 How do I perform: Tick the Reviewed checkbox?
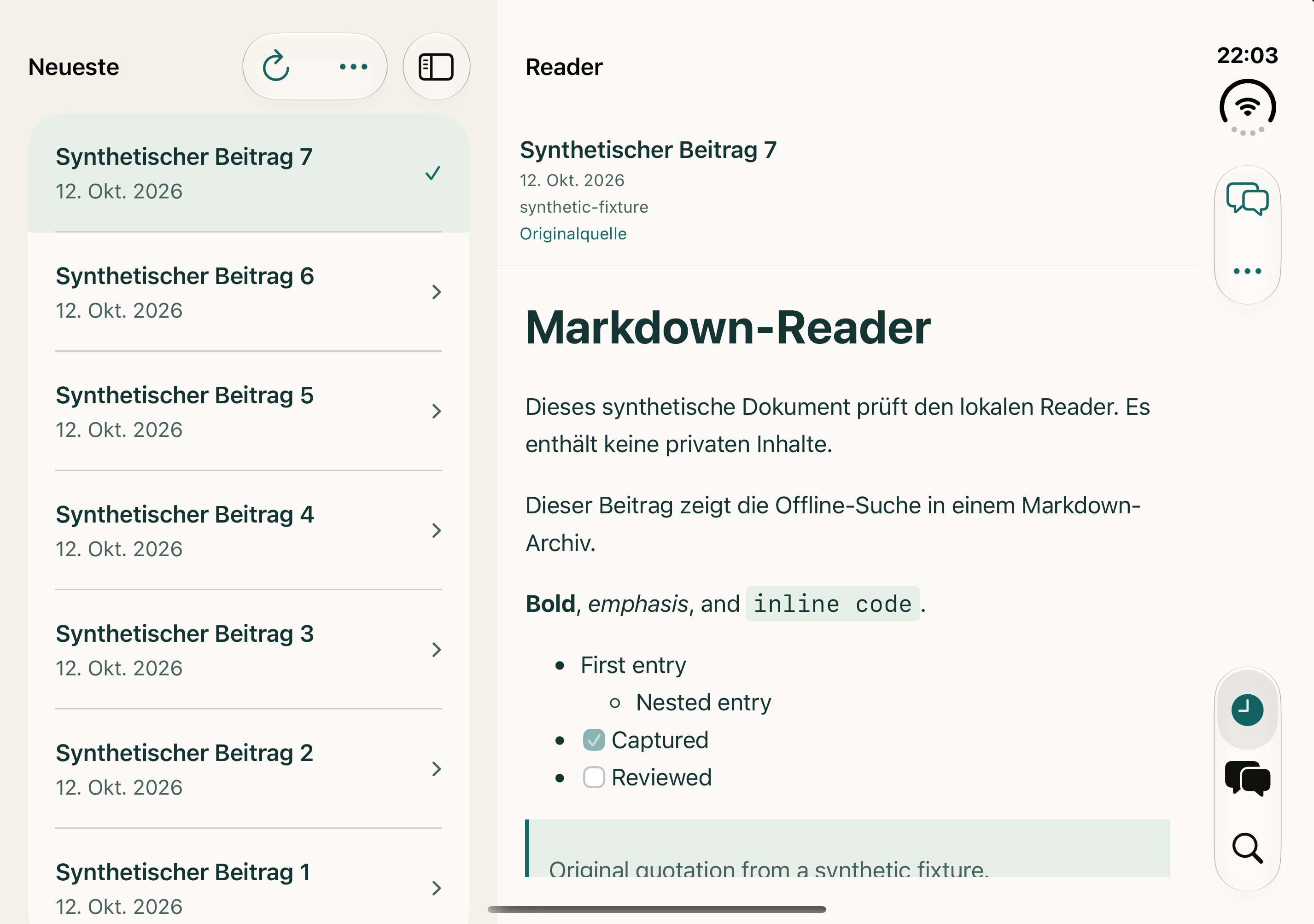[x=594, y=777]
